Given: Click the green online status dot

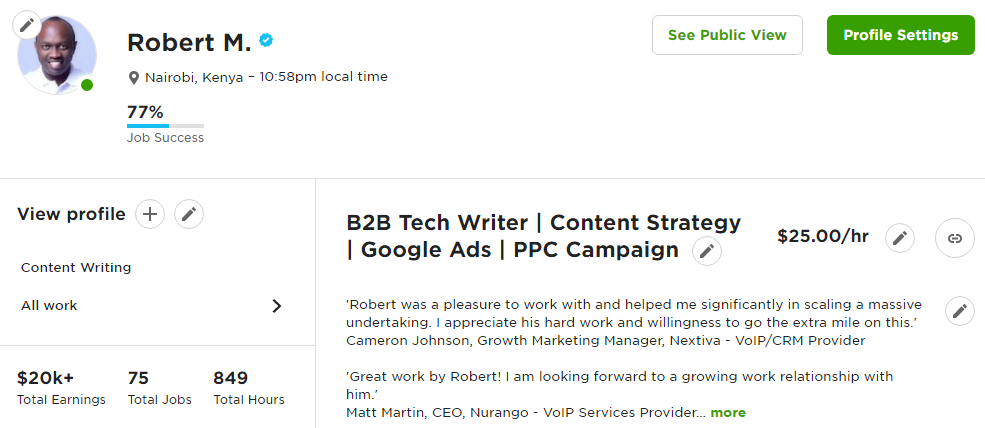Looking at the screenshot, I should (87, 85).
